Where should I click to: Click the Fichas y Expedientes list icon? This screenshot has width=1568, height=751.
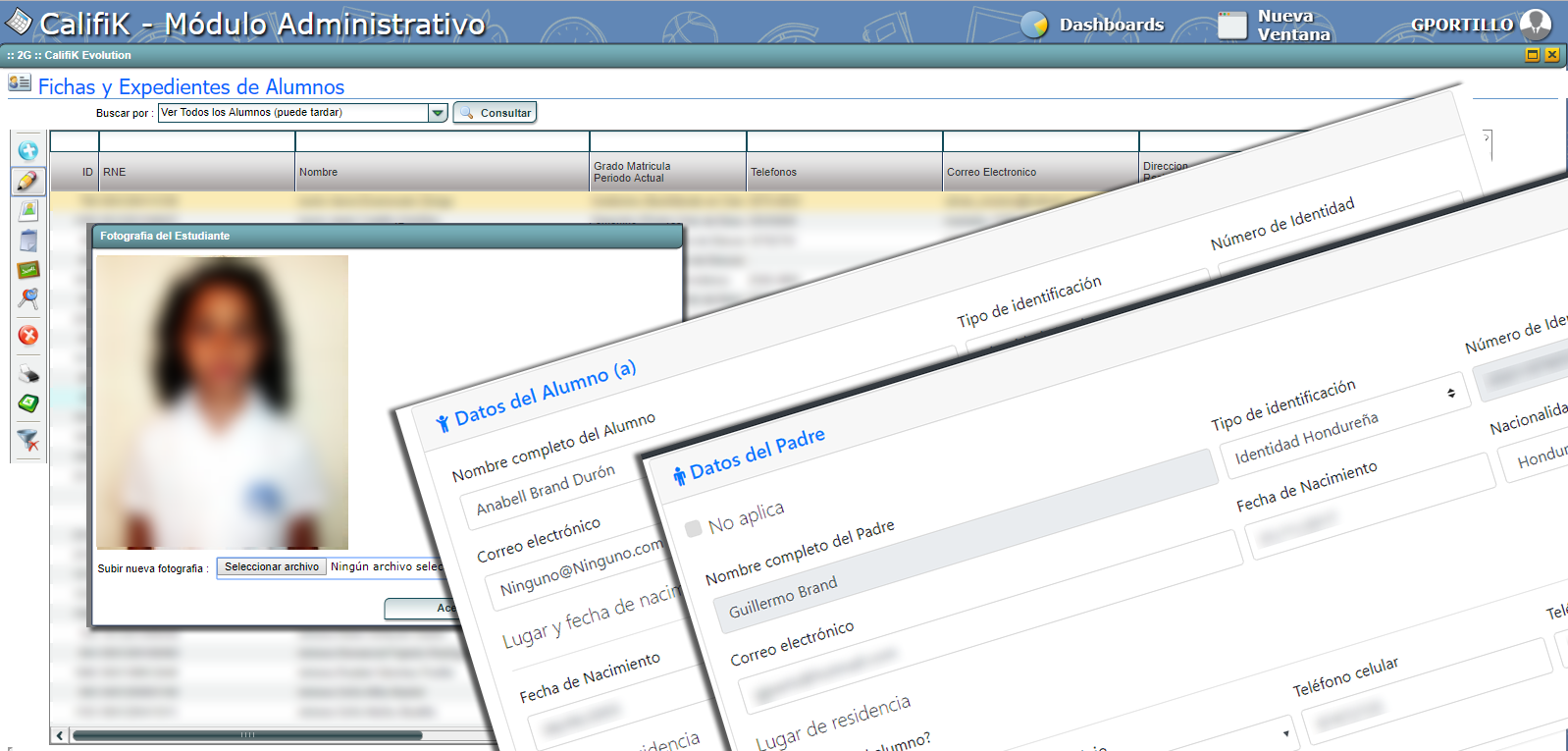click(20, 82)
